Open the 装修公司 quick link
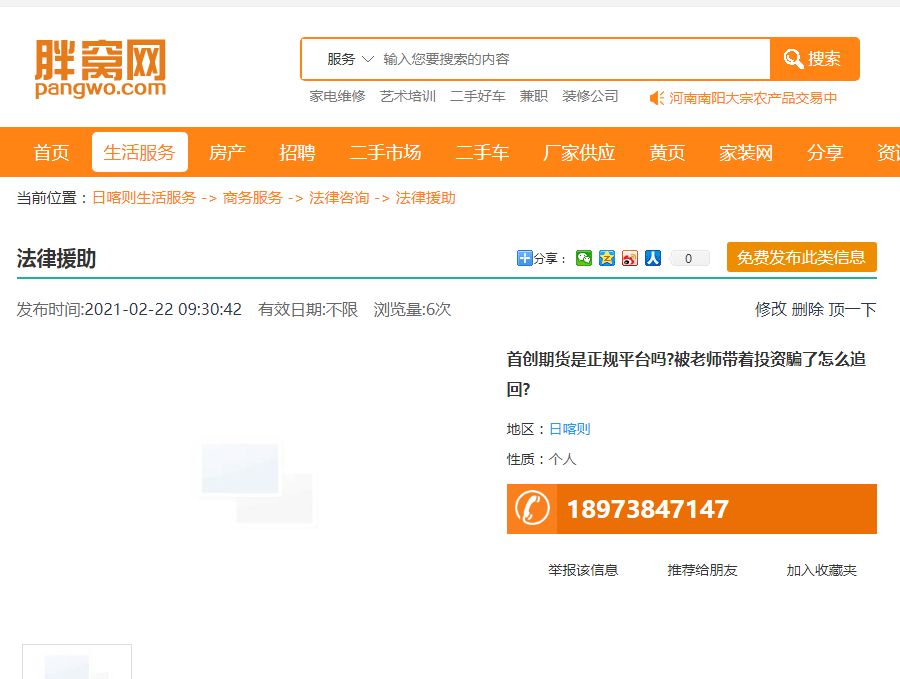 [x=590, y=96]
